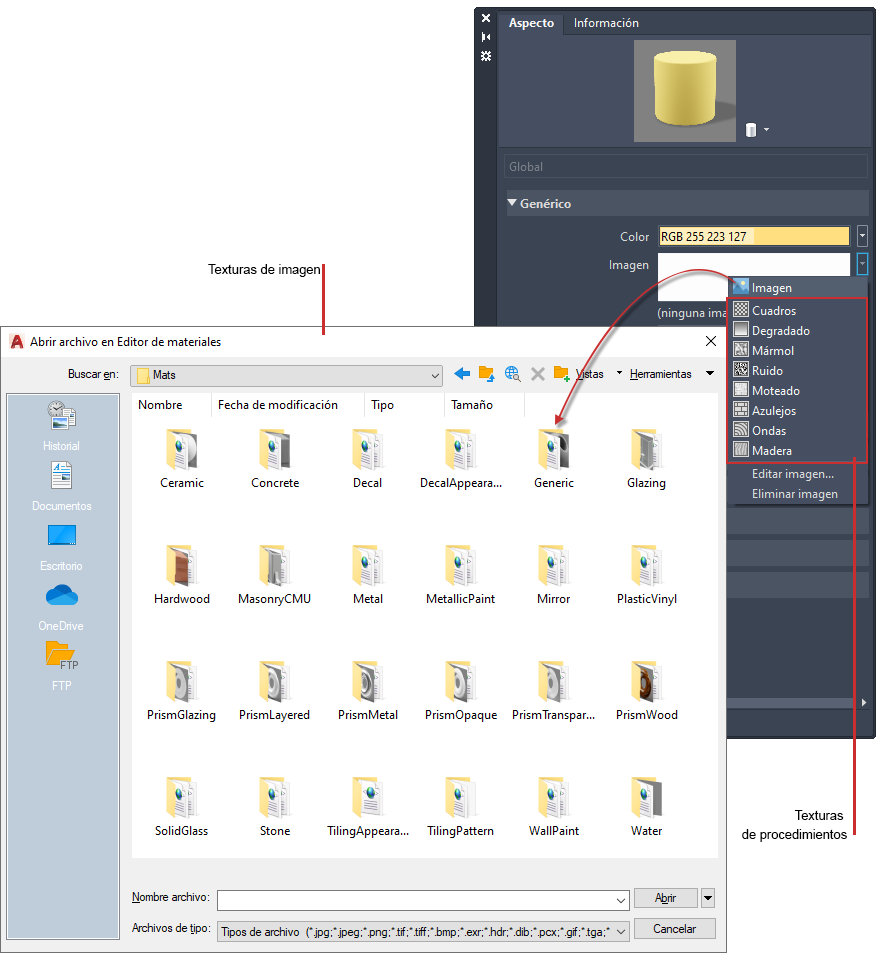
Task: Select Imagen from texture menu
Action: [798, 287]
